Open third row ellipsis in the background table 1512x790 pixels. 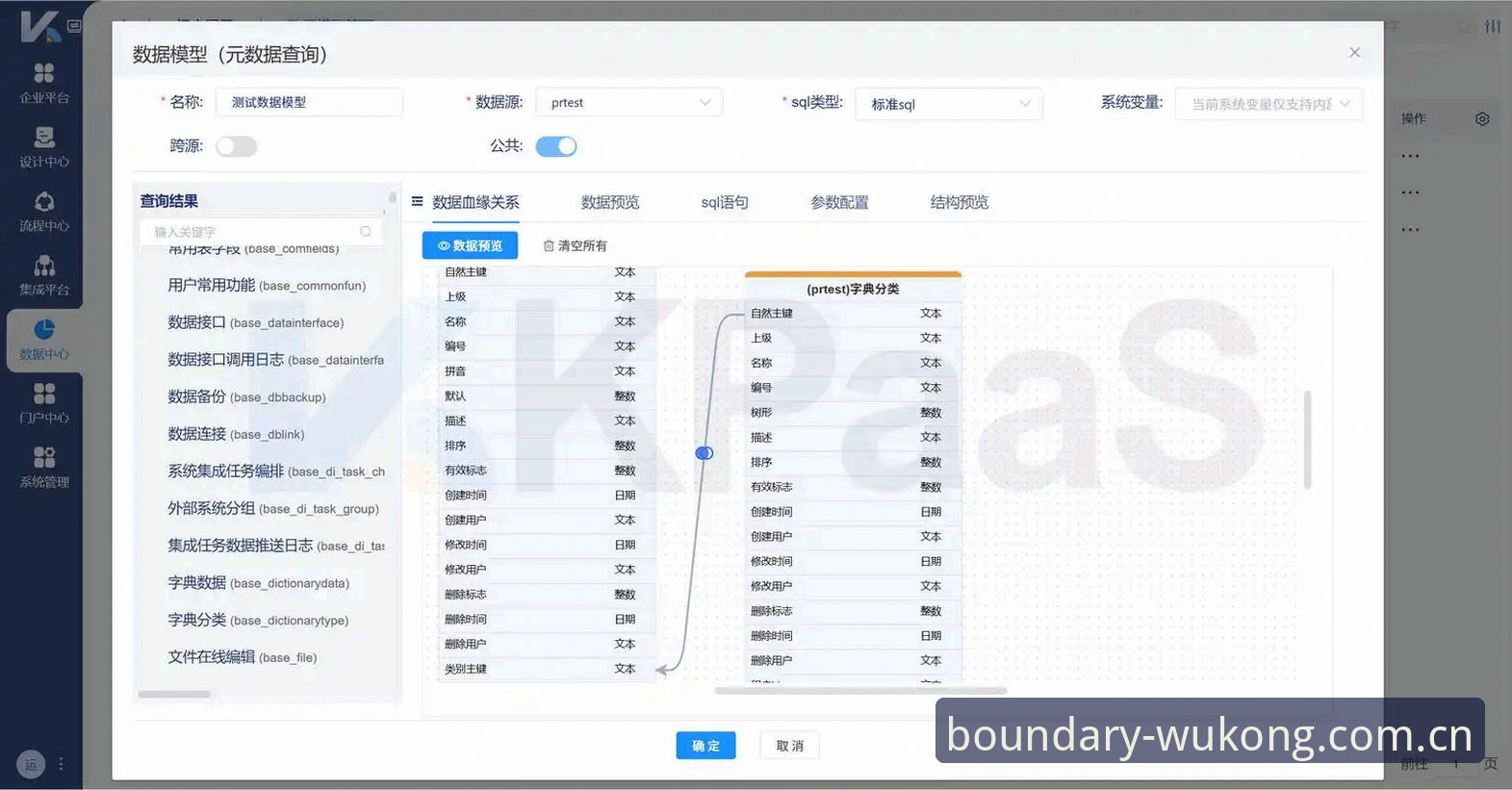1410,230
